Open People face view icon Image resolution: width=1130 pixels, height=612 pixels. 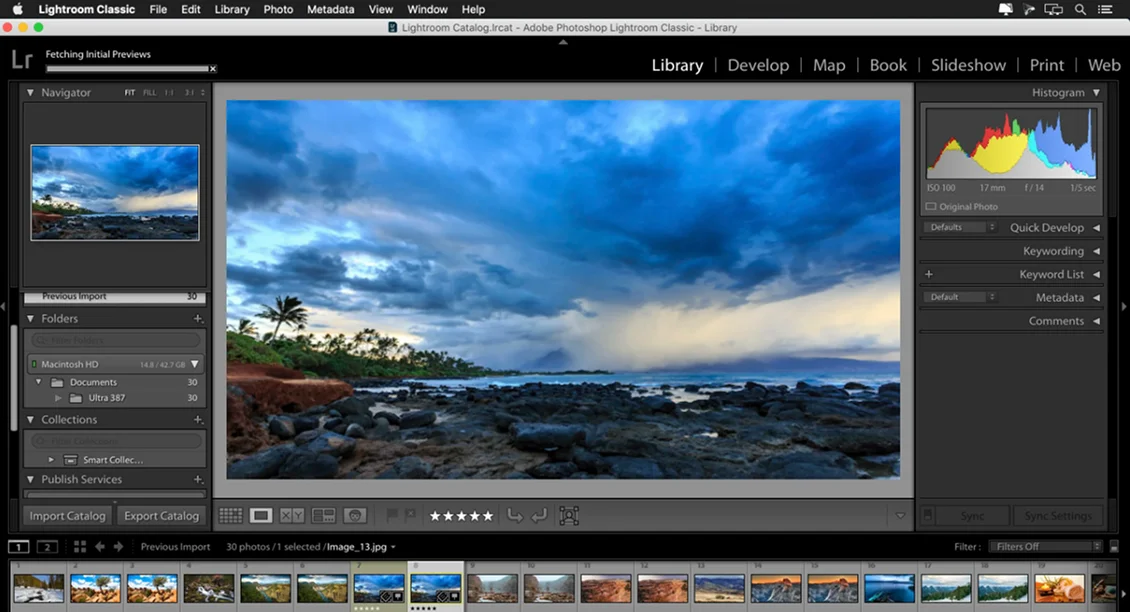[354, 516]
